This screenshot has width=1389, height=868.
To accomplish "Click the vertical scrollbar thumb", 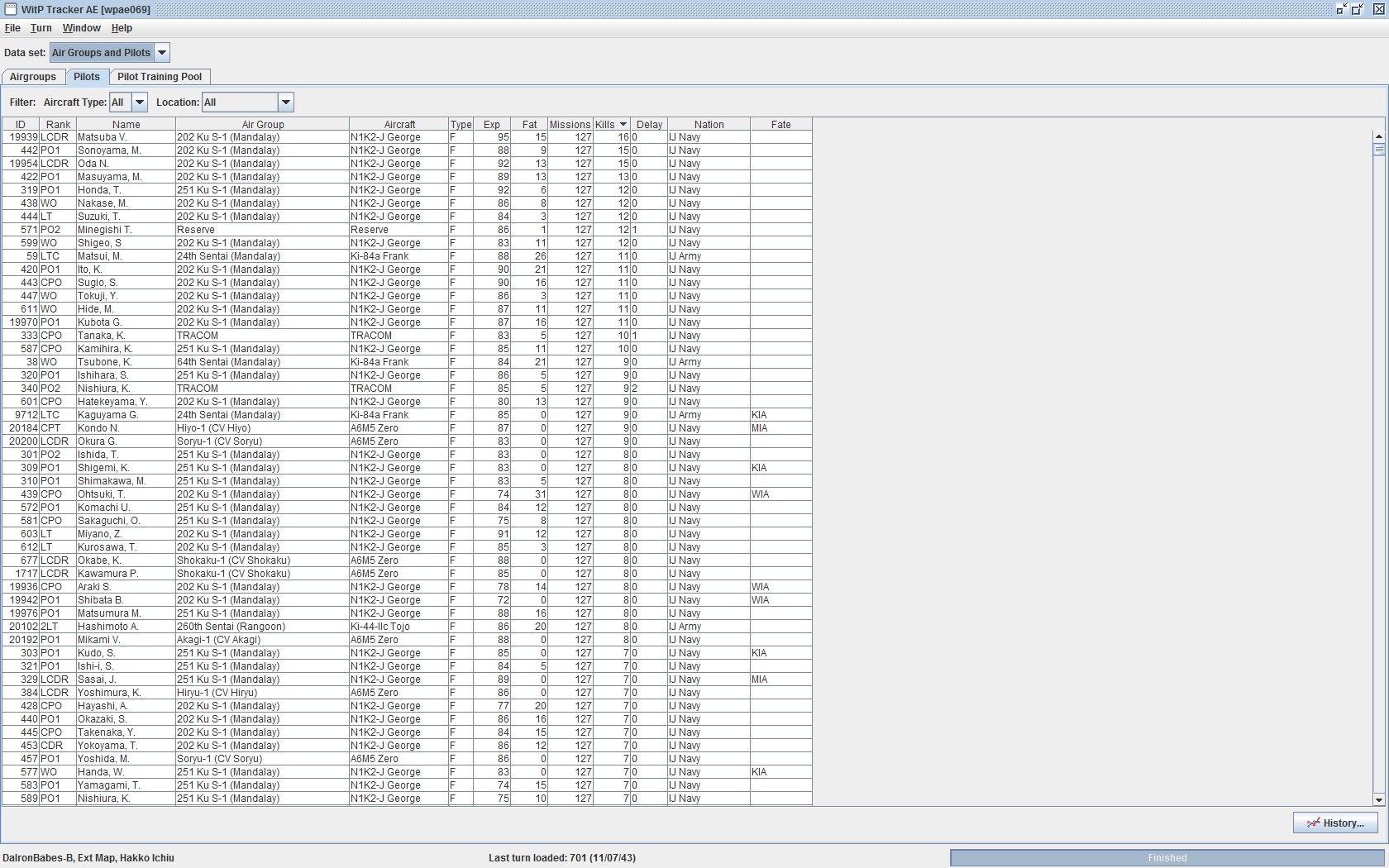I will 1378,150.
